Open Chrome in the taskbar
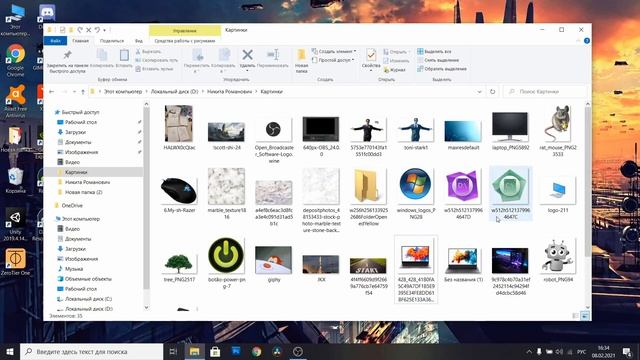This screenshot has height=360, width=640. (256, 351)
